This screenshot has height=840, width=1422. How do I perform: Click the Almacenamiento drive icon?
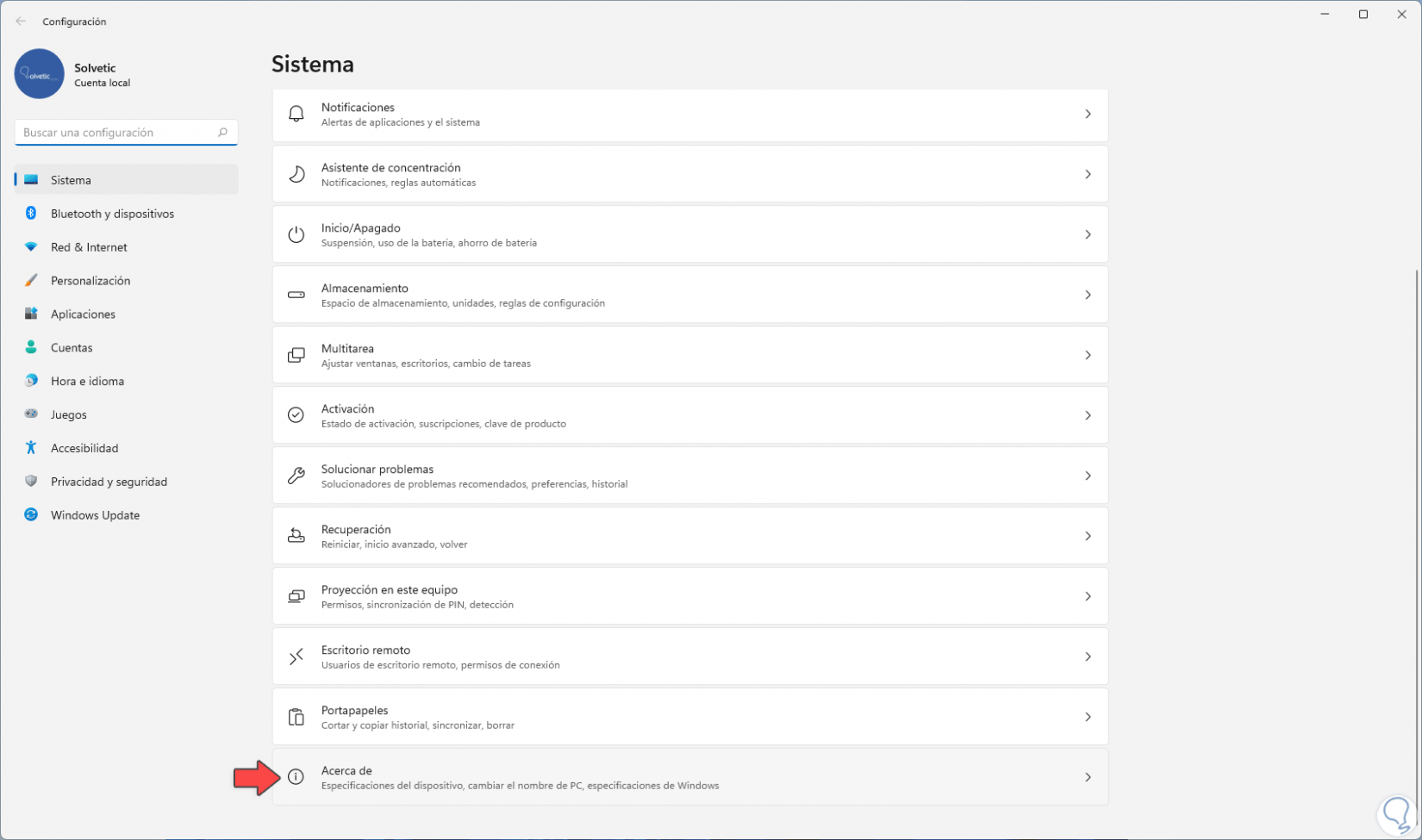[x=296, y=295]
